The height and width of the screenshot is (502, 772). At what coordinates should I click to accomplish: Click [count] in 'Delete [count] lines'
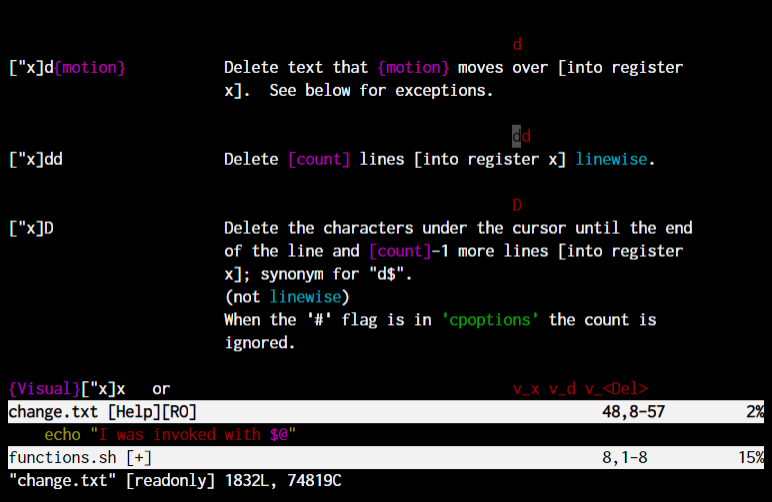(319, 159)
